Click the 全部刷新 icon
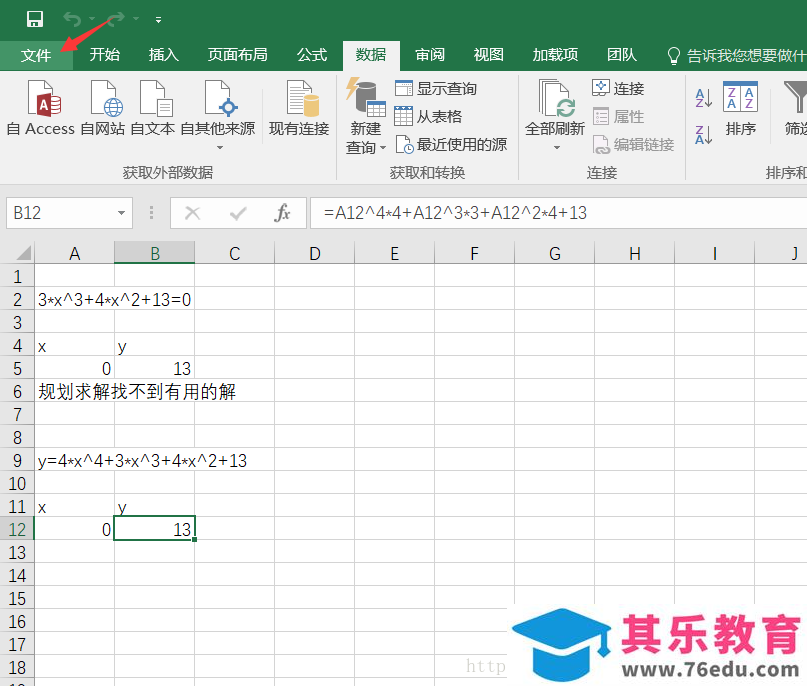The image size is (807, 686). pyautogui.click(x=555, y=98)
